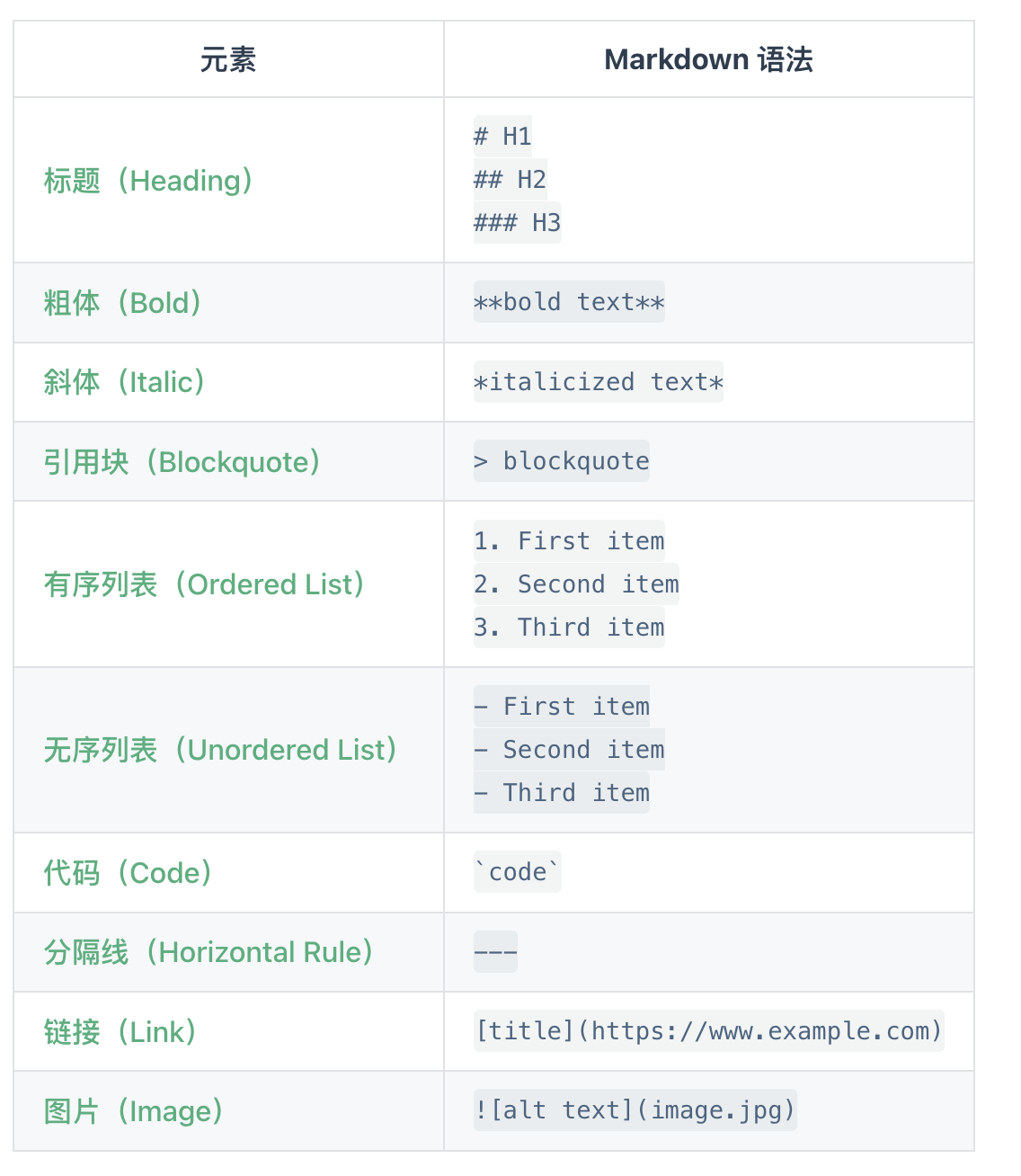
Task: Click the "# H1" code snippet
Action: tap(502, 137)
